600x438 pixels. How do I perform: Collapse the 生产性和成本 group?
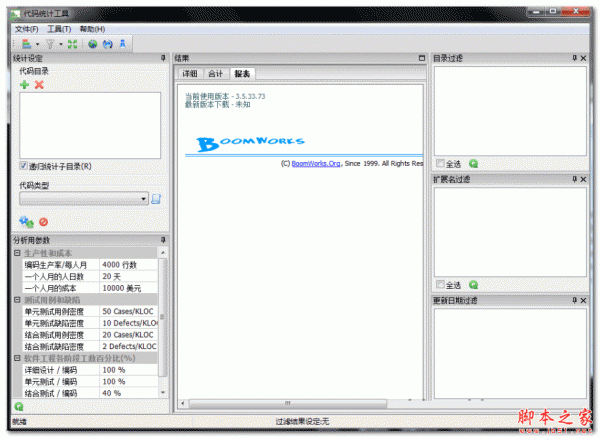point(17,253)
